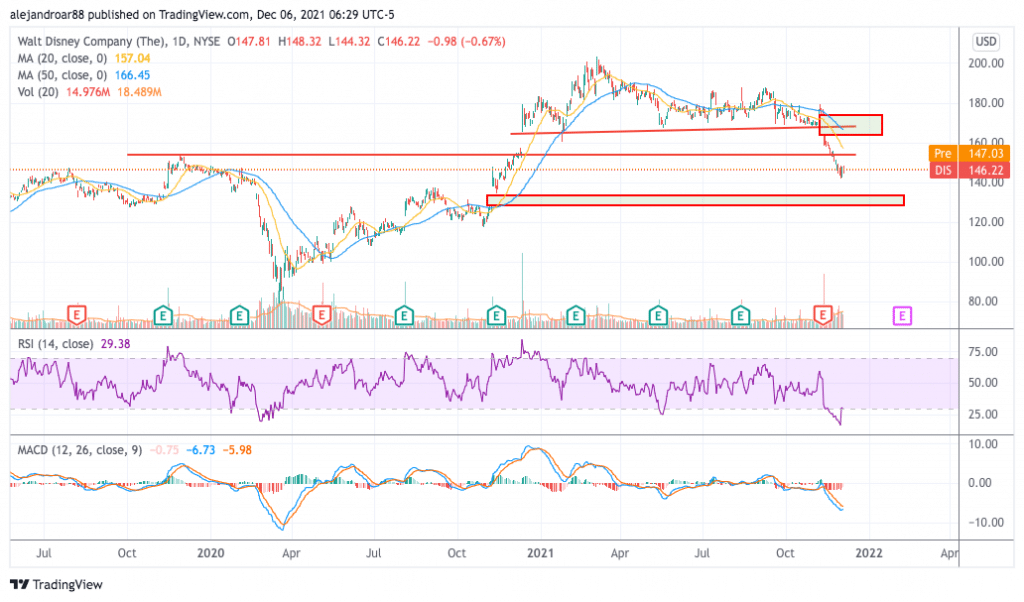Click the low price L144.32
This screenshot has height=602, width=1024.
pos(349,41)
